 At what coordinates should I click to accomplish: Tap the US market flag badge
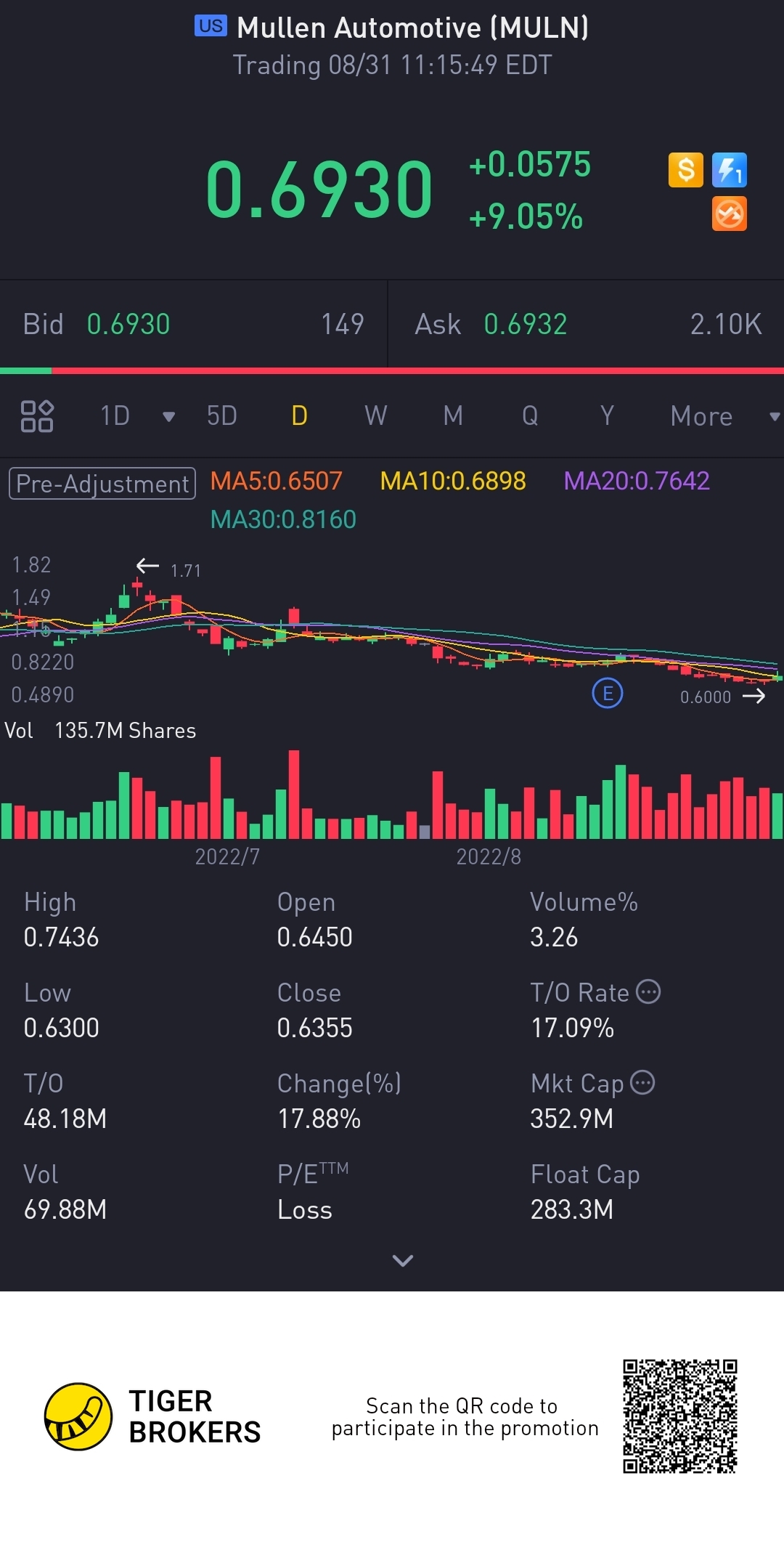(x=211, y=26)
